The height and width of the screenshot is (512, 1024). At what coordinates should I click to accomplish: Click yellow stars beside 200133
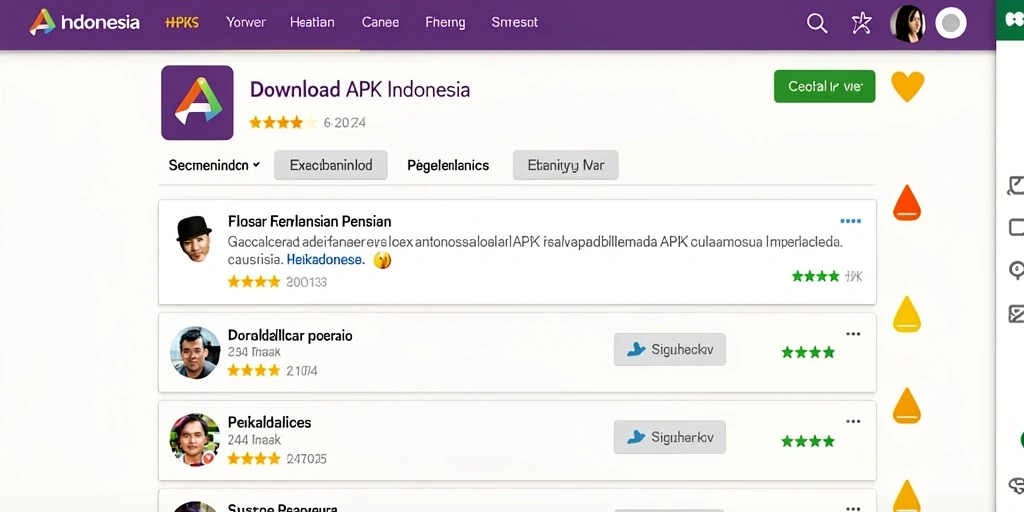(254, 281)
